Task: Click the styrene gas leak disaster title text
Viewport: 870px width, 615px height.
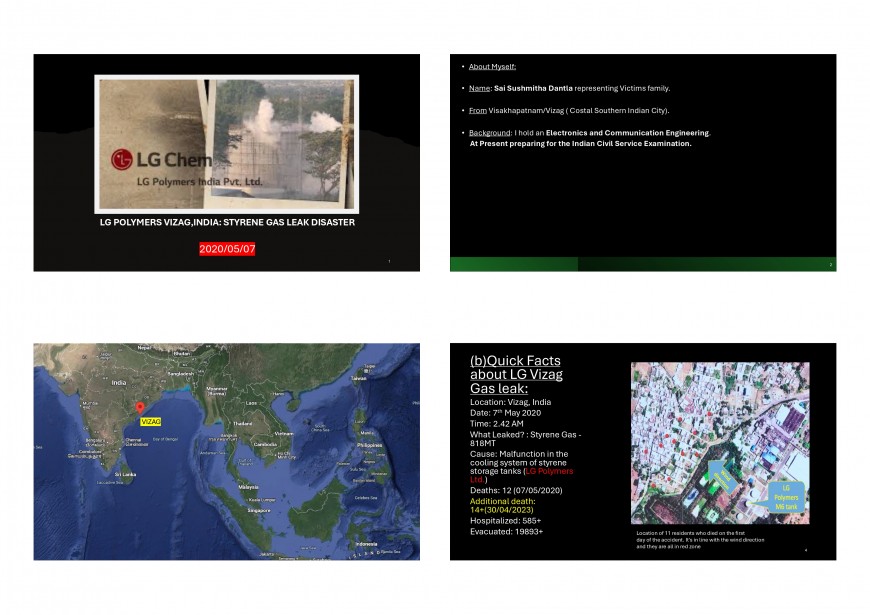Action: (227, 222)
